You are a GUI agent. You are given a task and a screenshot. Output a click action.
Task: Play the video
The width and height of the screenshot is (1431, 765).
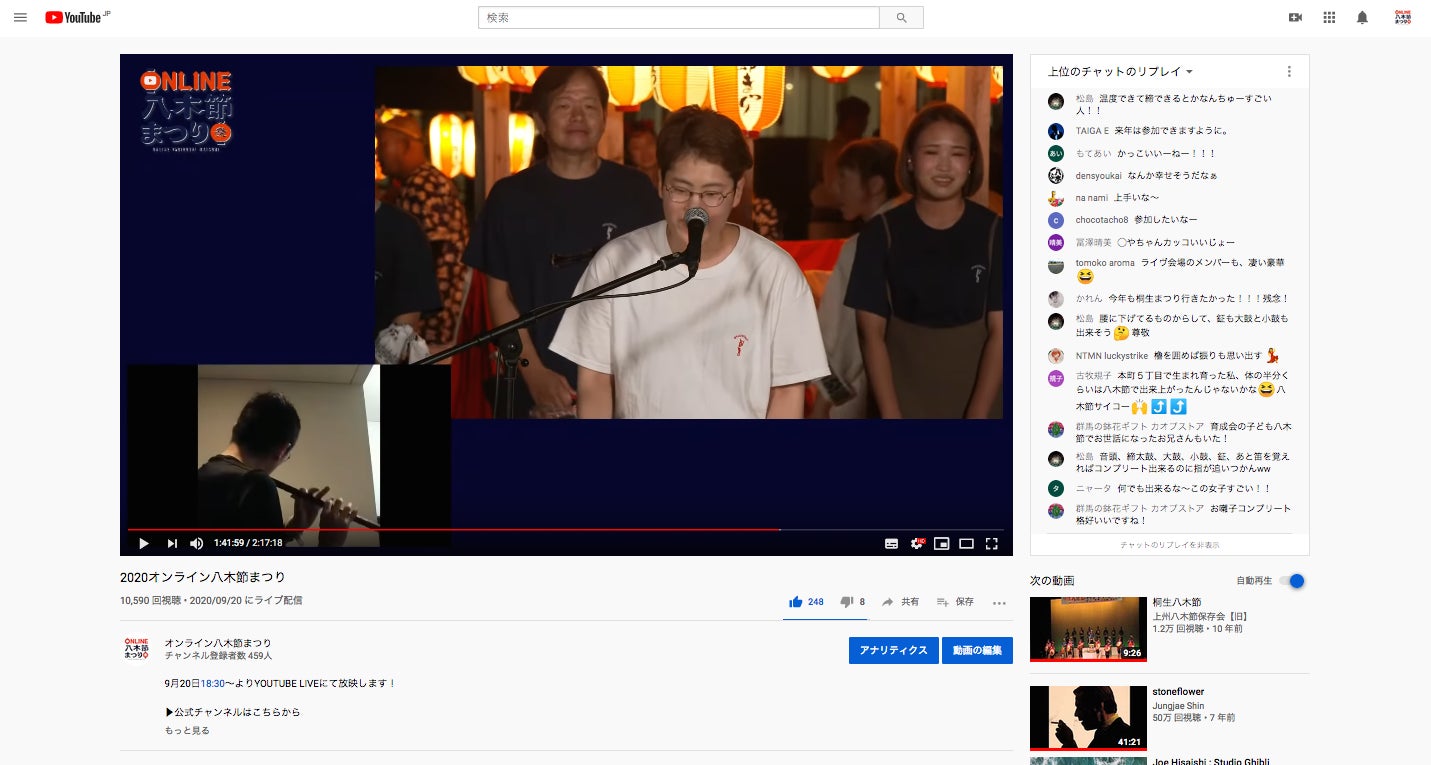[x=143, y=543]
